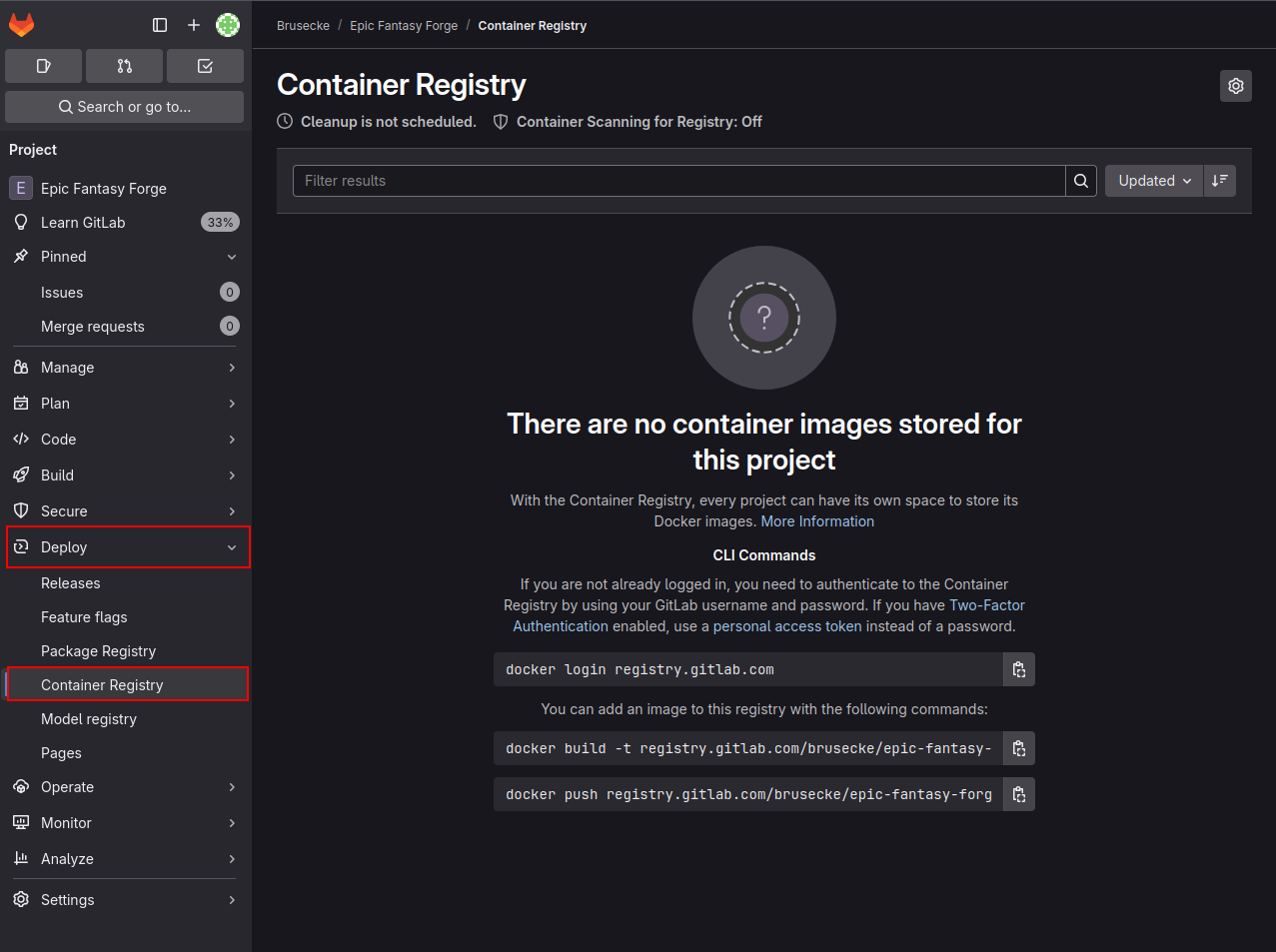Expand the Build section chevron

pyautogui.click(x=232, y=476)
